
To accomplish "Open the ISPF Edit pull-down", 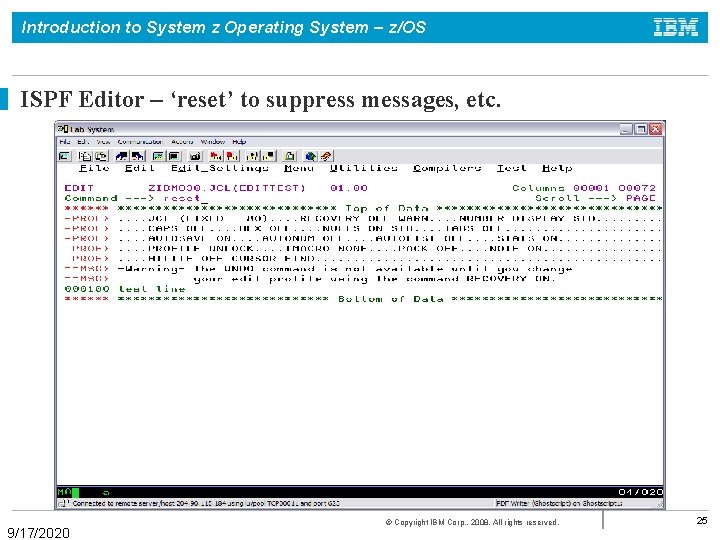I will point(140,168).
